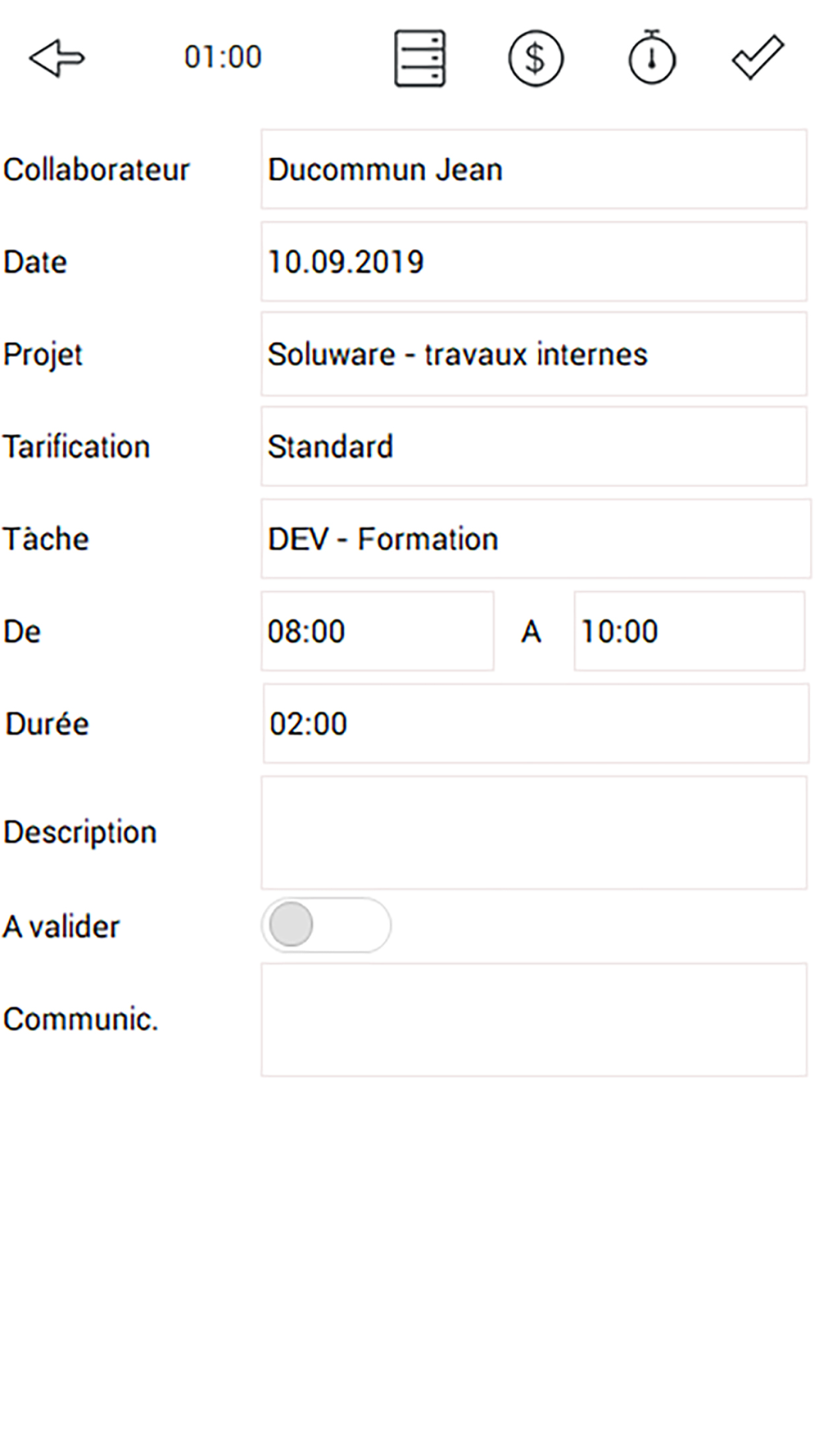Screen dimensions: 819x1456
Task: Tap the 01:00 timer display
Action: (223, 57)
